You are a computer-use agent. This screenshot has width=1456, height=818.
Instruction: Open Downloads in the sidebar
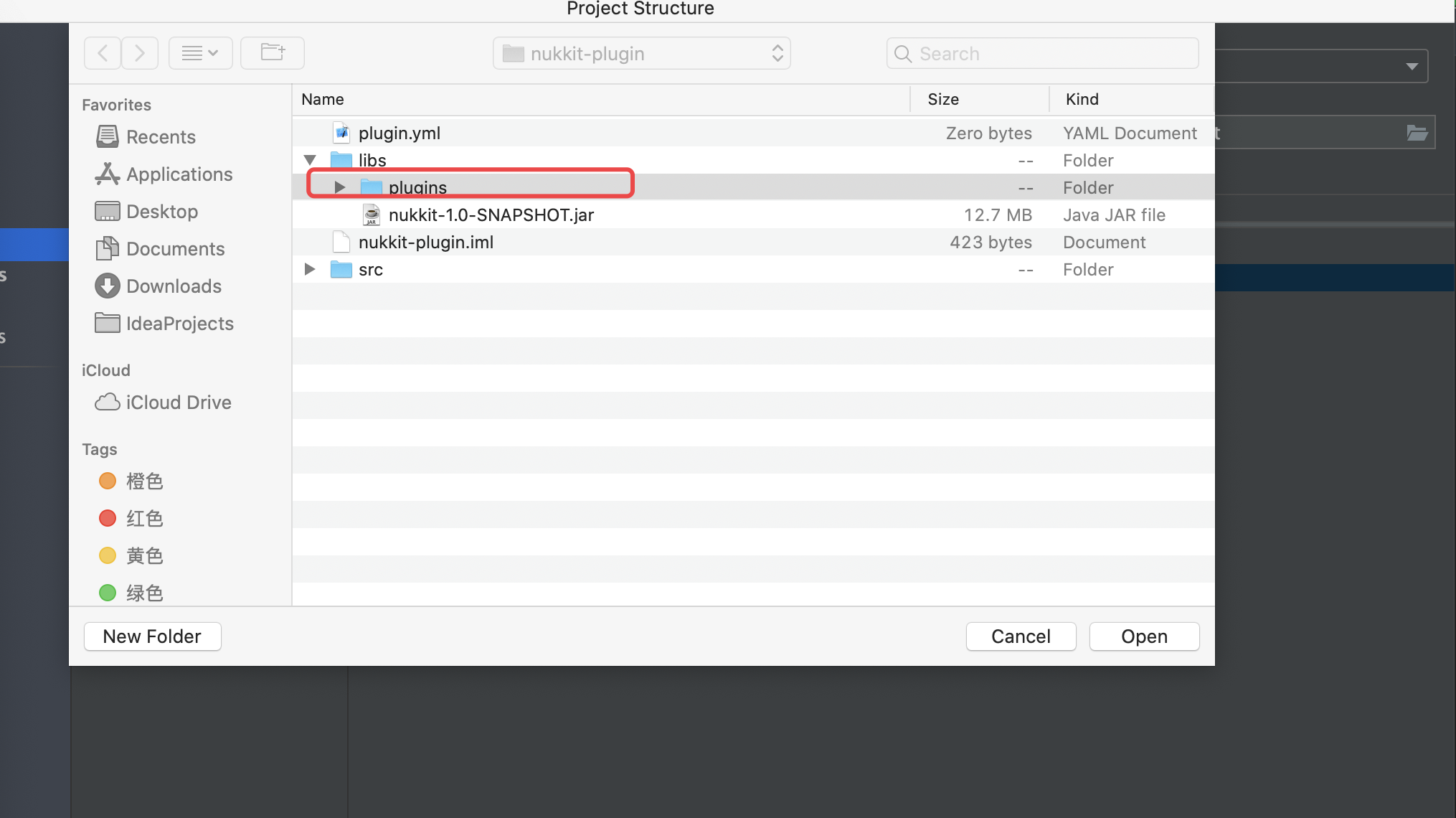(x=173, y=286)
